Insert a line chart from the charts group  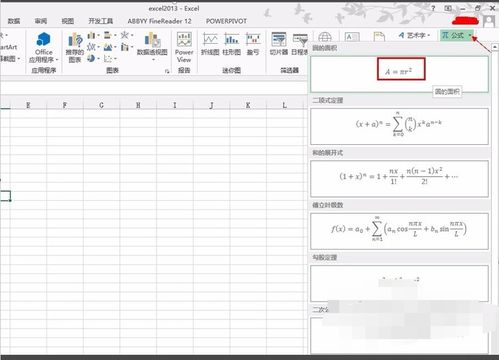pos(91,47)
